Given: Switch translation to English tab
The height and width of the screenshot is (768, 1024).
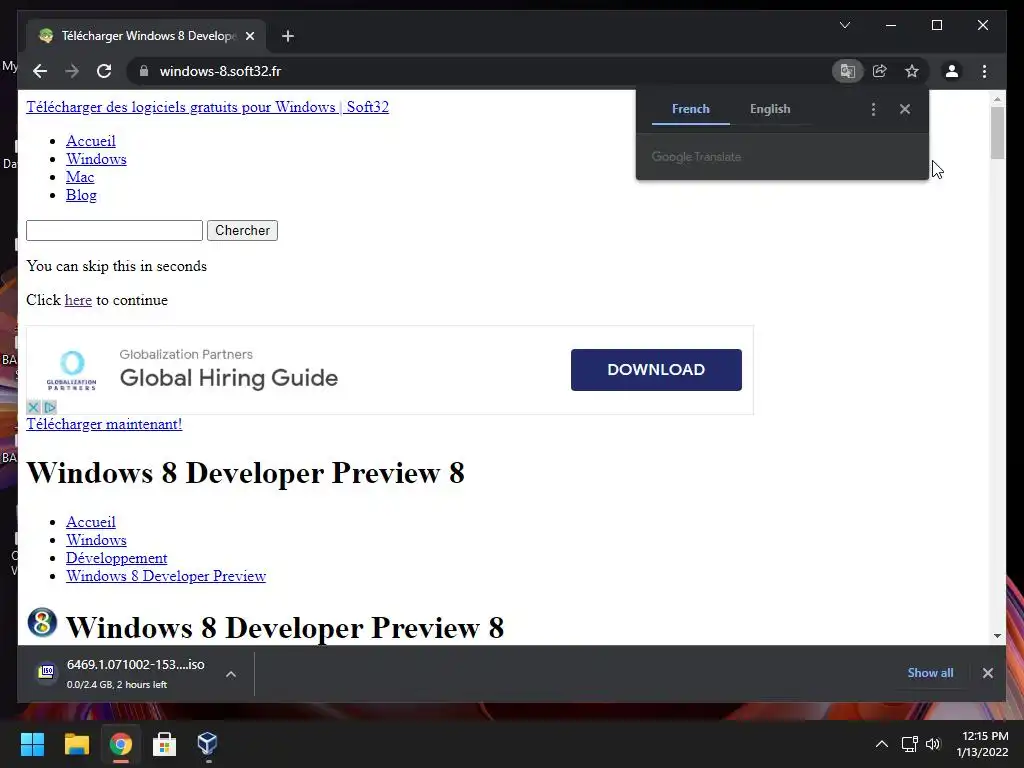Looking at the screenshot, I should tap(770, 109).
